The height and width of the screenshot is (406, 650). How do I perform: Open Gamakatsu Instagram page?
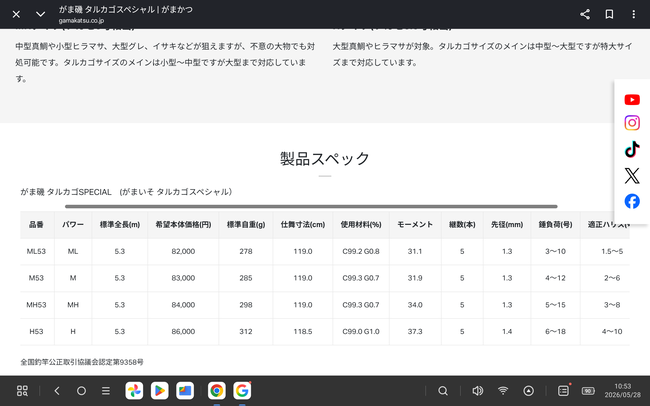632,123
